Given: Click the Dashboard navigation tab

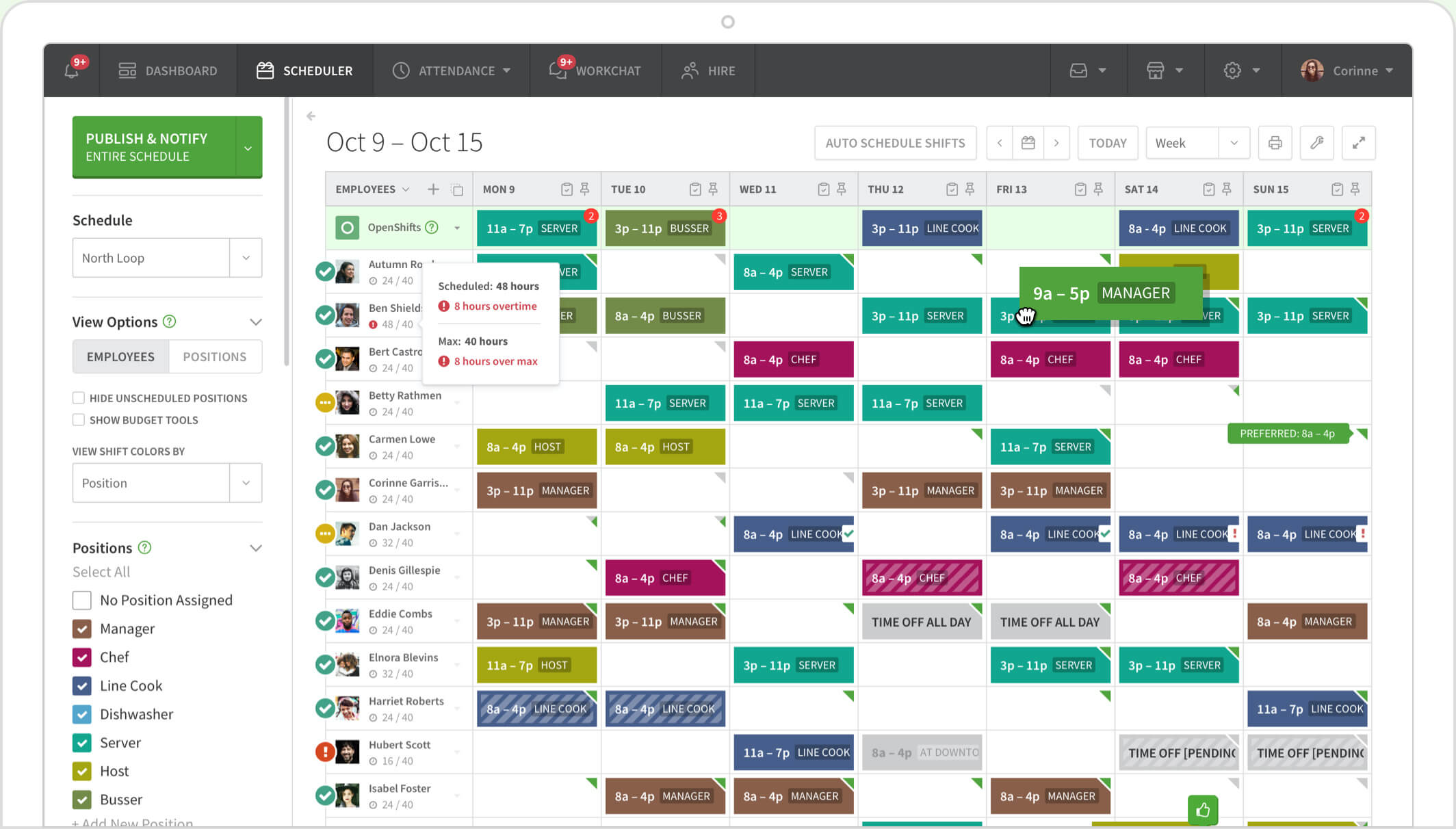Looking at the screenshot, I should pyautogui.click(x=167, y=70).
